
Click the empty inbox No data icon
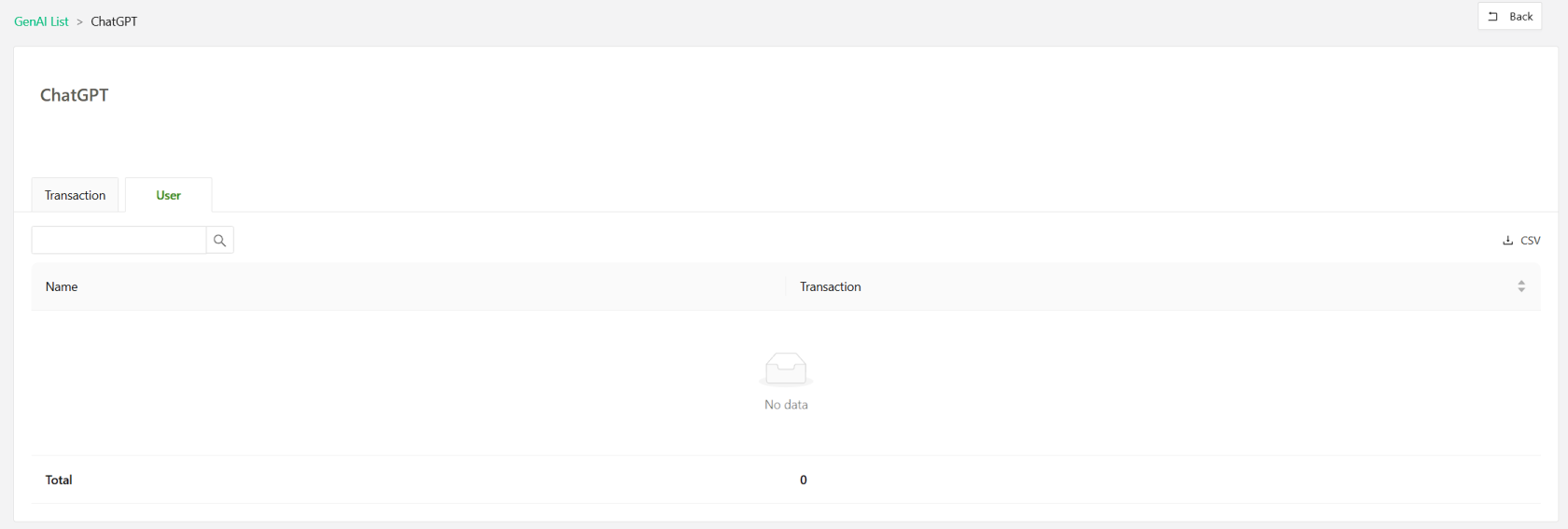pyautogui.click(x=786, y=369)
